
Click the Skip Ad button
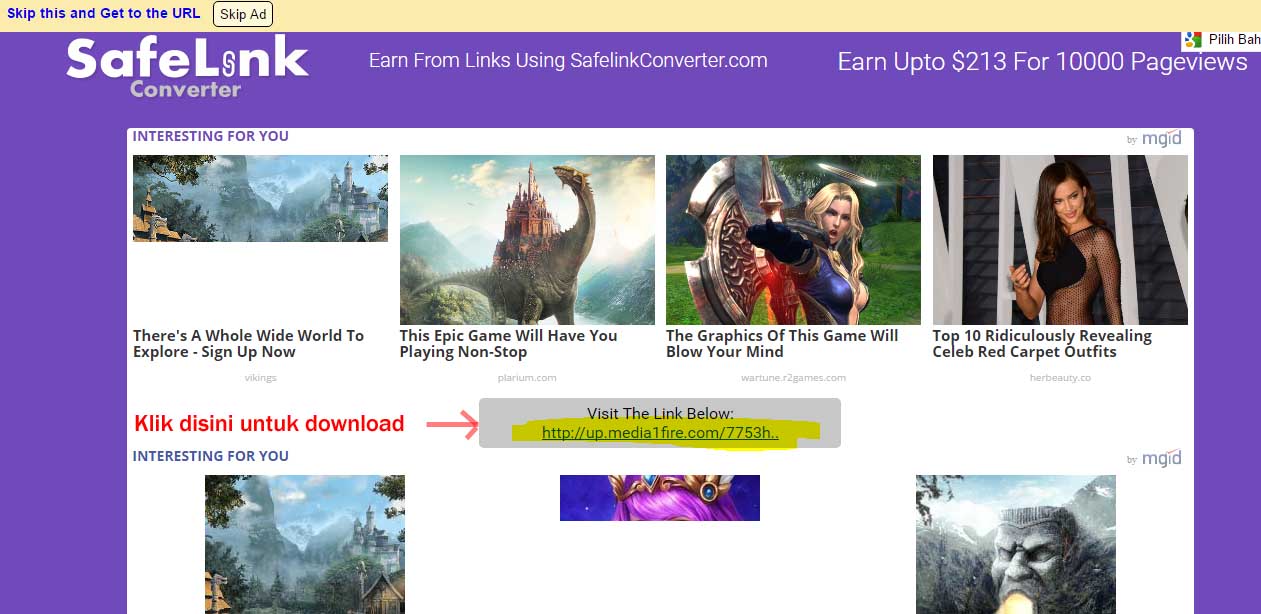(x=243, y=14)
